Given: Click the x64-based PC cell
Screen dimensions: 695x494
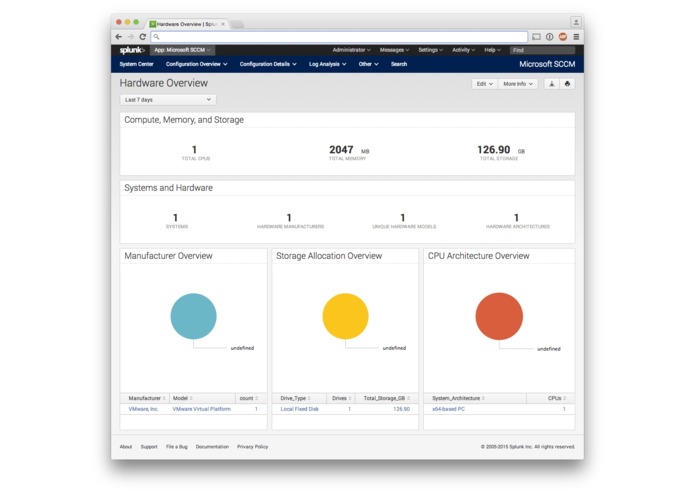Looking at the screenshot, I should [x=449, y=409].
